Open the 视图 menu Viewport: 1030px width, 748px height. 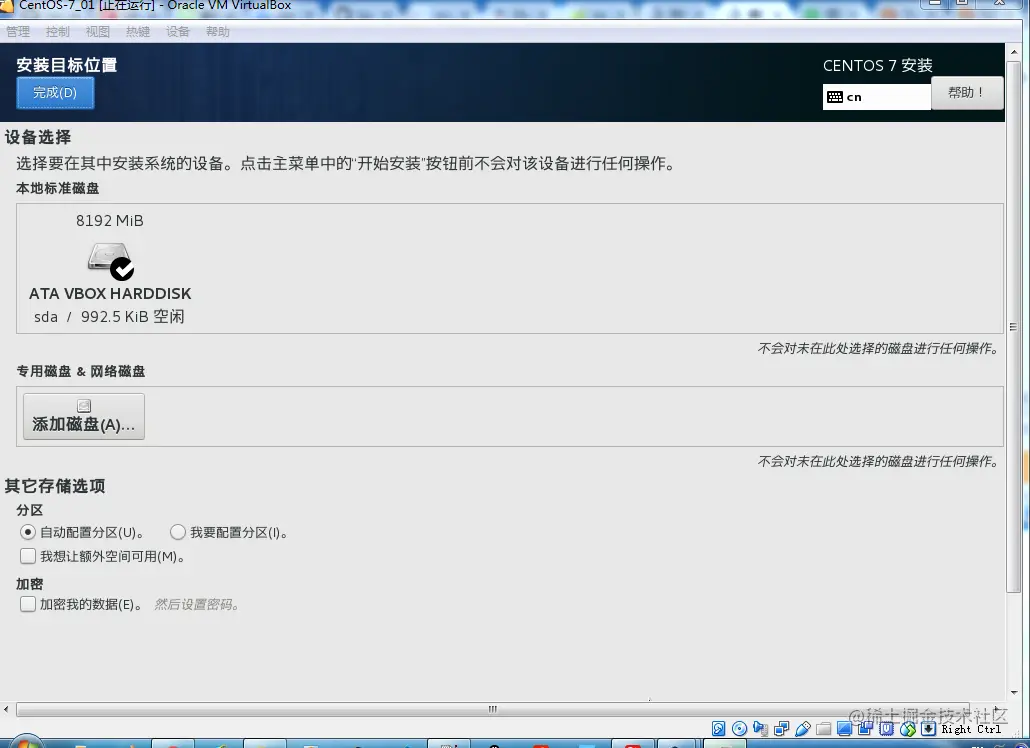[x=98, y=32]
